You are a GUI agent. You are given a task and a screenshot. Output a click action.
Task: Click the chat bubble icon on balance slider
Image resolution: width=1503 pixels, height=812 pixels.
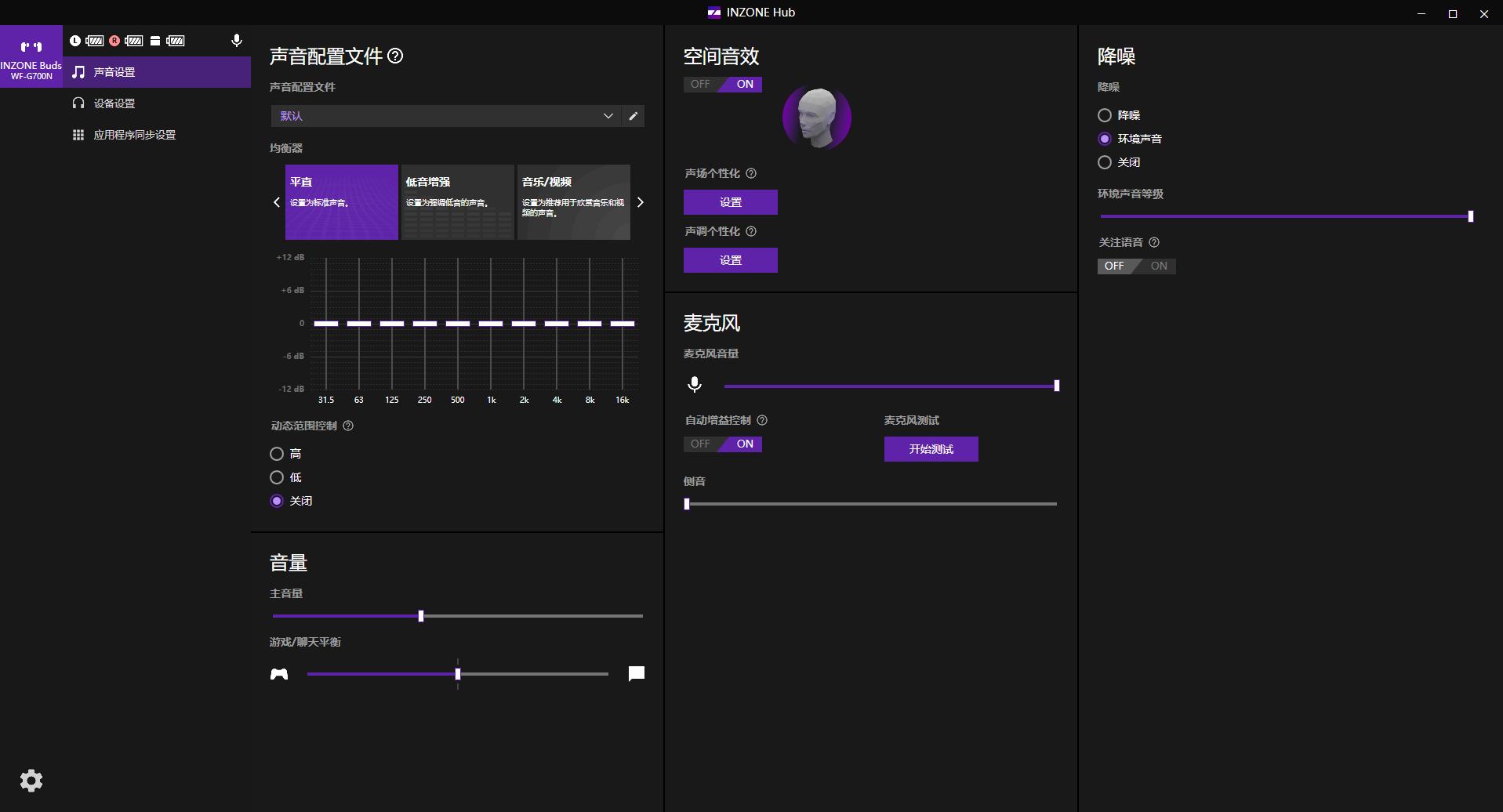pos(637,673)
